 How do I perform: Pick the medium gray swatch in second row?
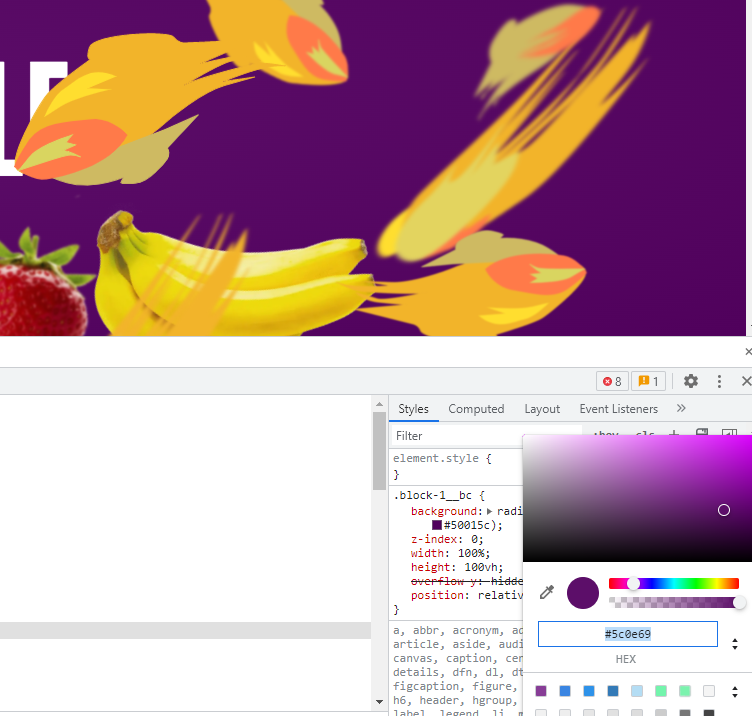pos(685,713)
